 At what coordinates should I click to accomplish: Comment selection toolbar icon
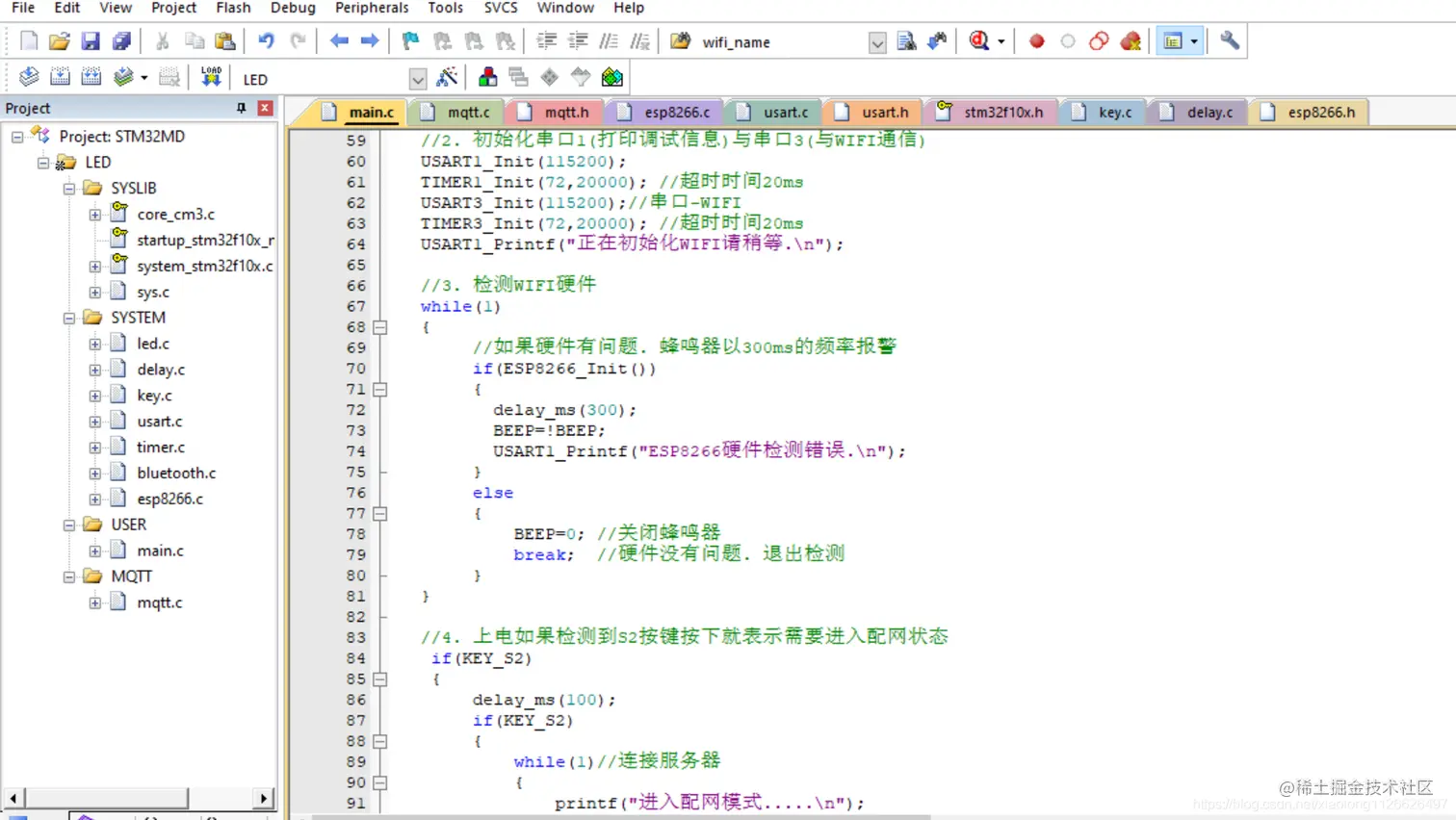click(609, 41)
